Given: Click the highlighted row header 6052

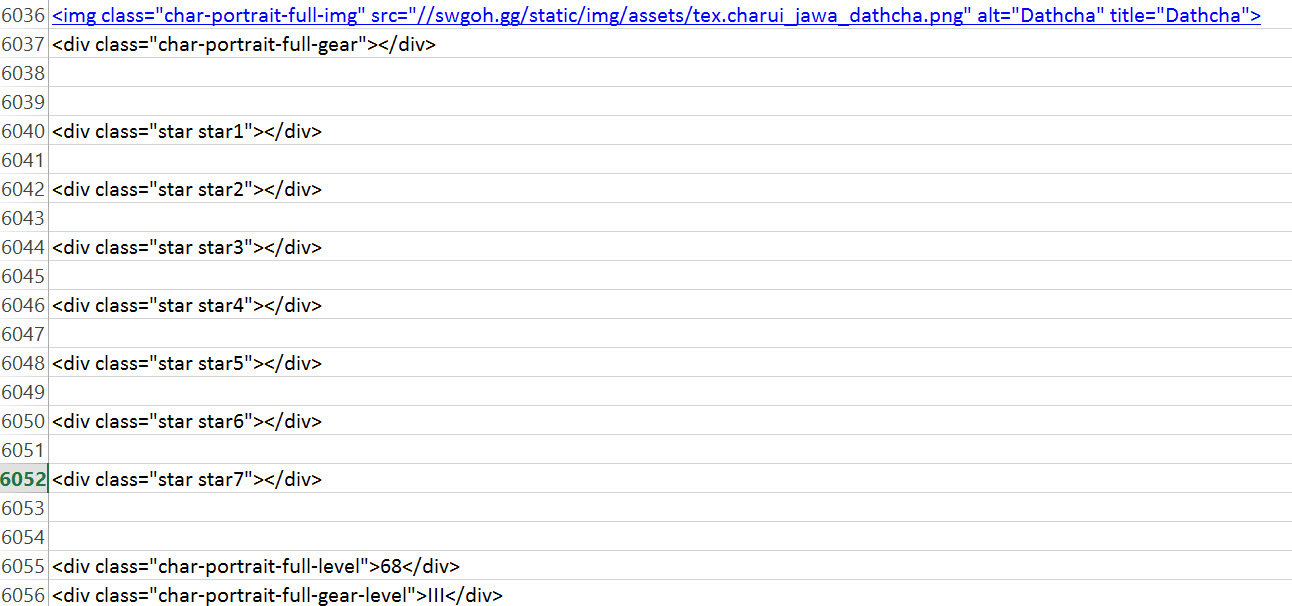Looking at the screenshot, I should click(x=24, y=480).
